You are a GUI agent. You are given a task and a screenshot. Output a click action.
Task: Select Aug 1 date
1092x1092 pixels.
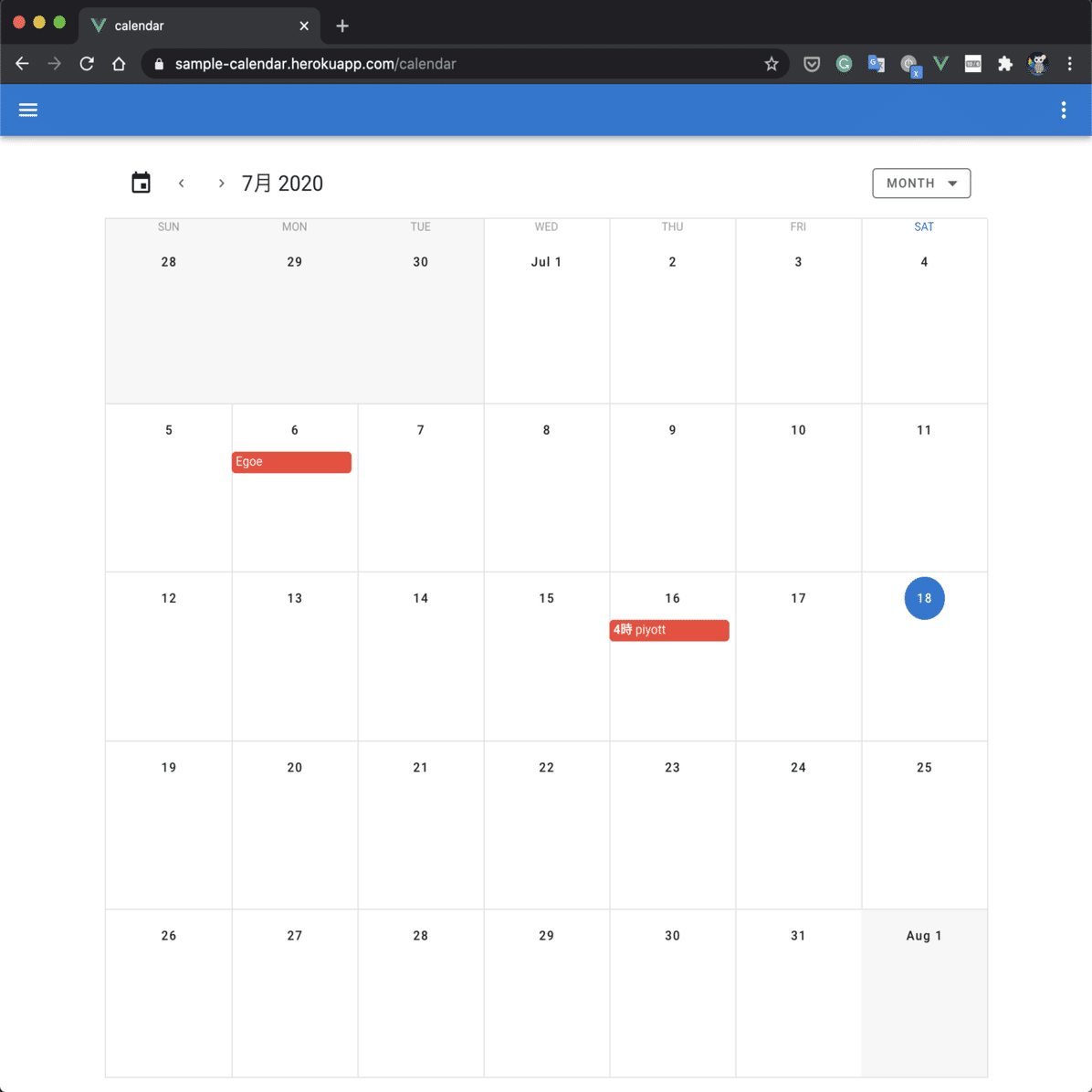tap(923, 935)
